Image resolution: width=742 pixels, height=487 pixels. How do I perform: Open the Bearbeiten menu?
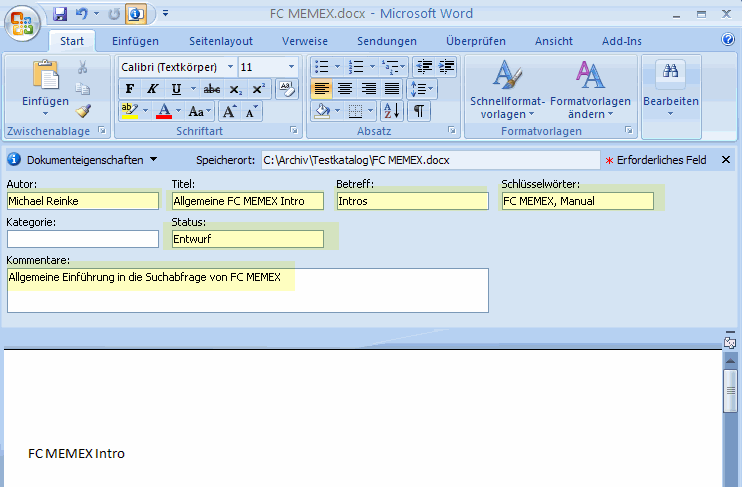pyautogui.click(x=671, y=89)
